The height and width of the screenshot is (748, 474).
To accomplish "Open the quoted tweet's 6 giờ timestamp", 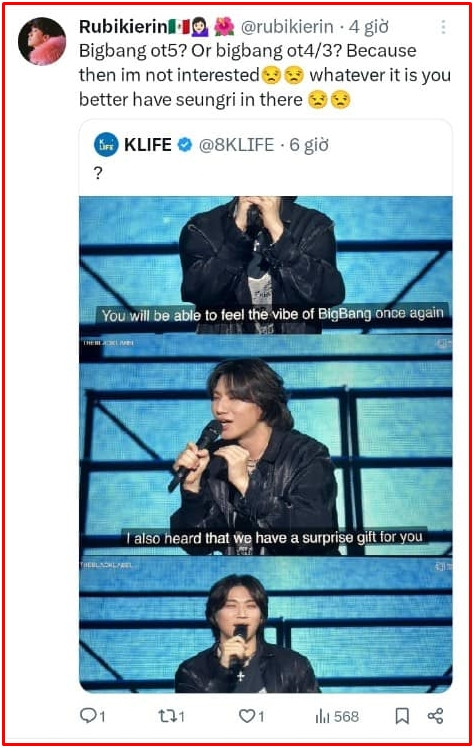I will [309, 145].
